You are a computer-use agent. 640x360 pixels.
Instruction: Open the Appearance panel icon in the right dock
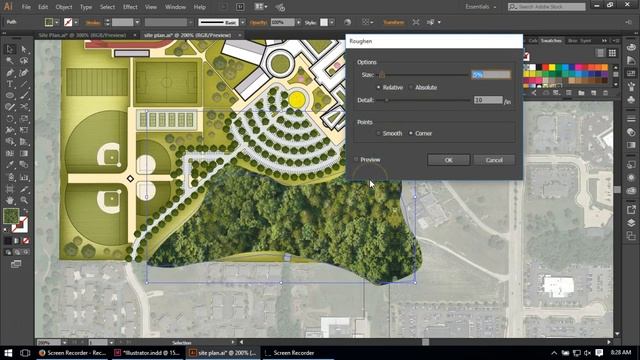631,178
